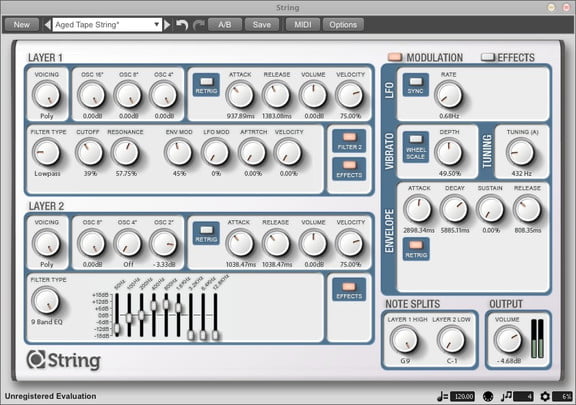Image resolution: width=576 pixels, height=405 pixels.
Task: Click the CPU usage percentage readout
Action: click(562, 397)
